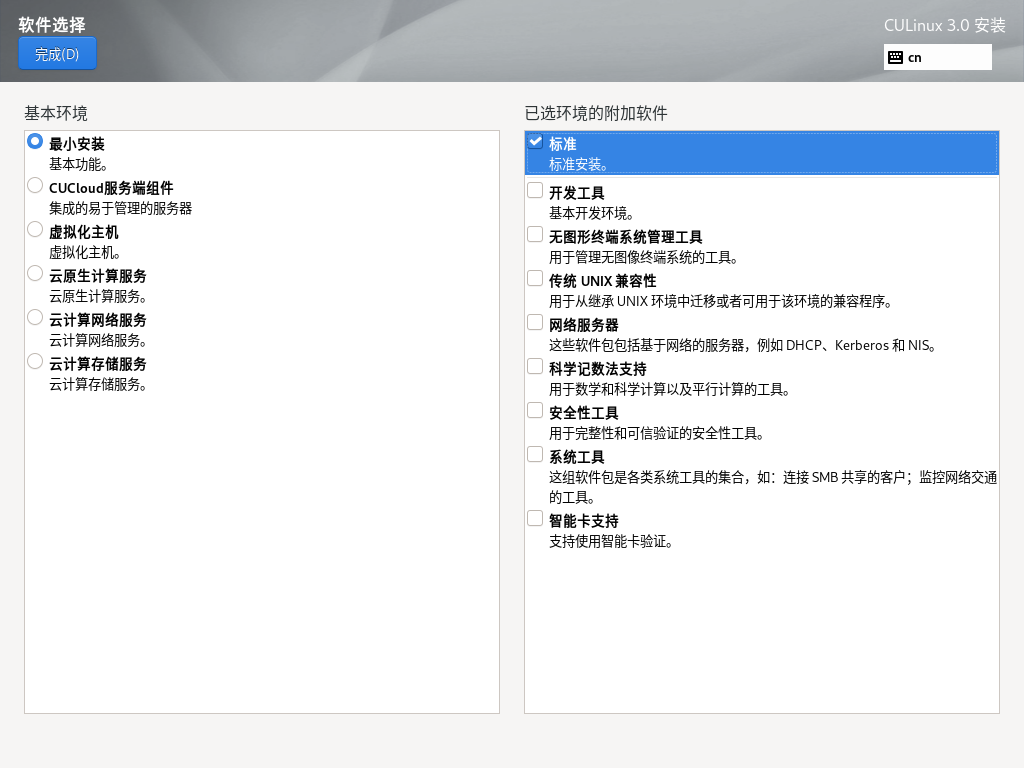
Task: Click the 基本环境 section heading
Action: [56, 113]
